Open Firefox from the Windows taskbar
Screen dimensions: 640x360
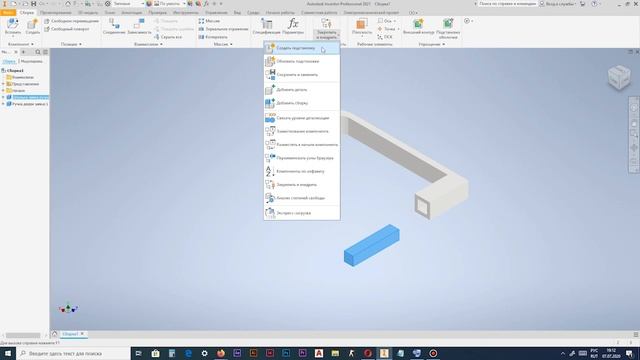pyautogui.click(x=220, y=353)
